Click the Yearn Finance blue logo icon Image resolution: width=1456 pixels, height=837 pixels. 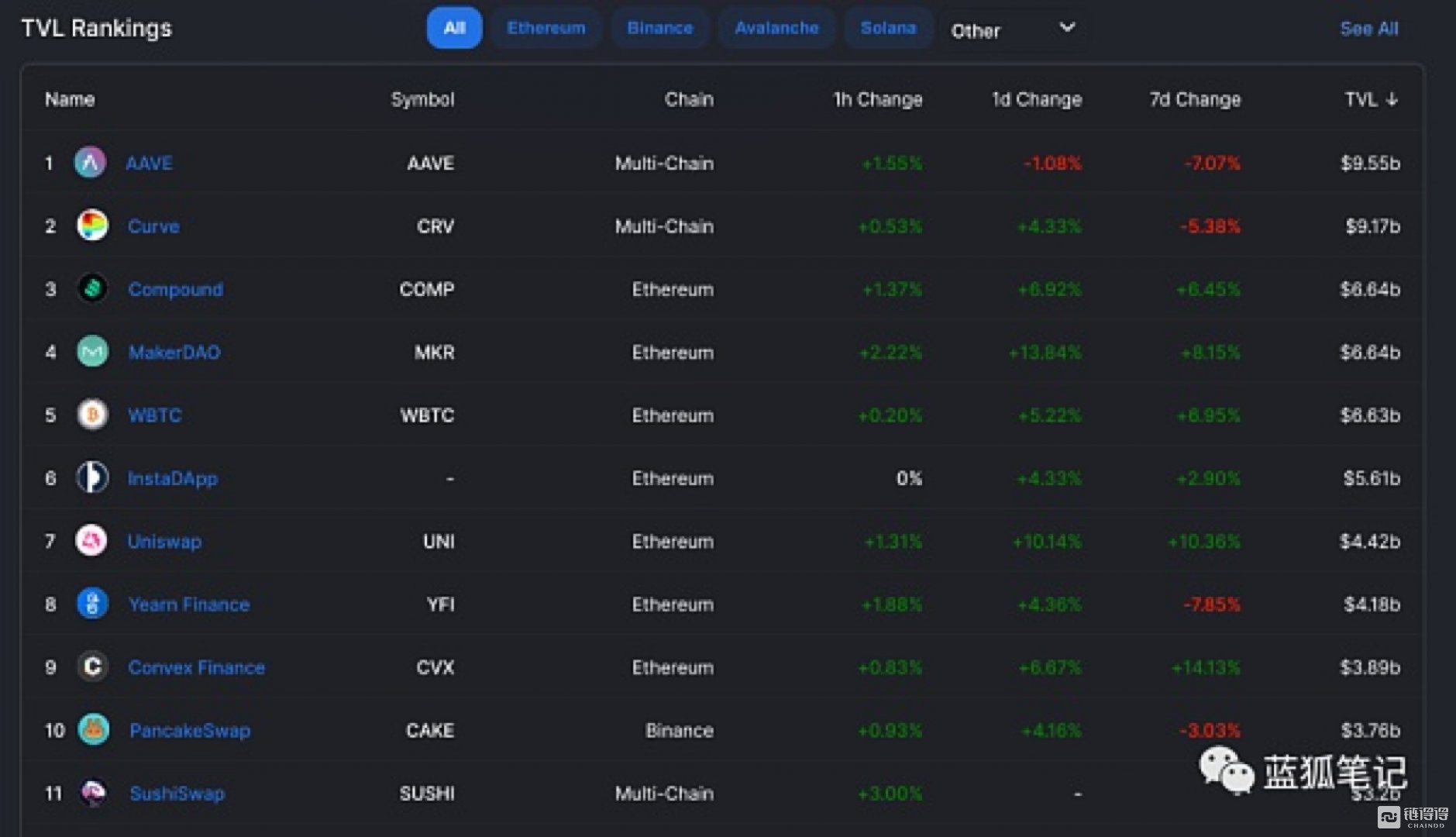[x=92, y=604]
